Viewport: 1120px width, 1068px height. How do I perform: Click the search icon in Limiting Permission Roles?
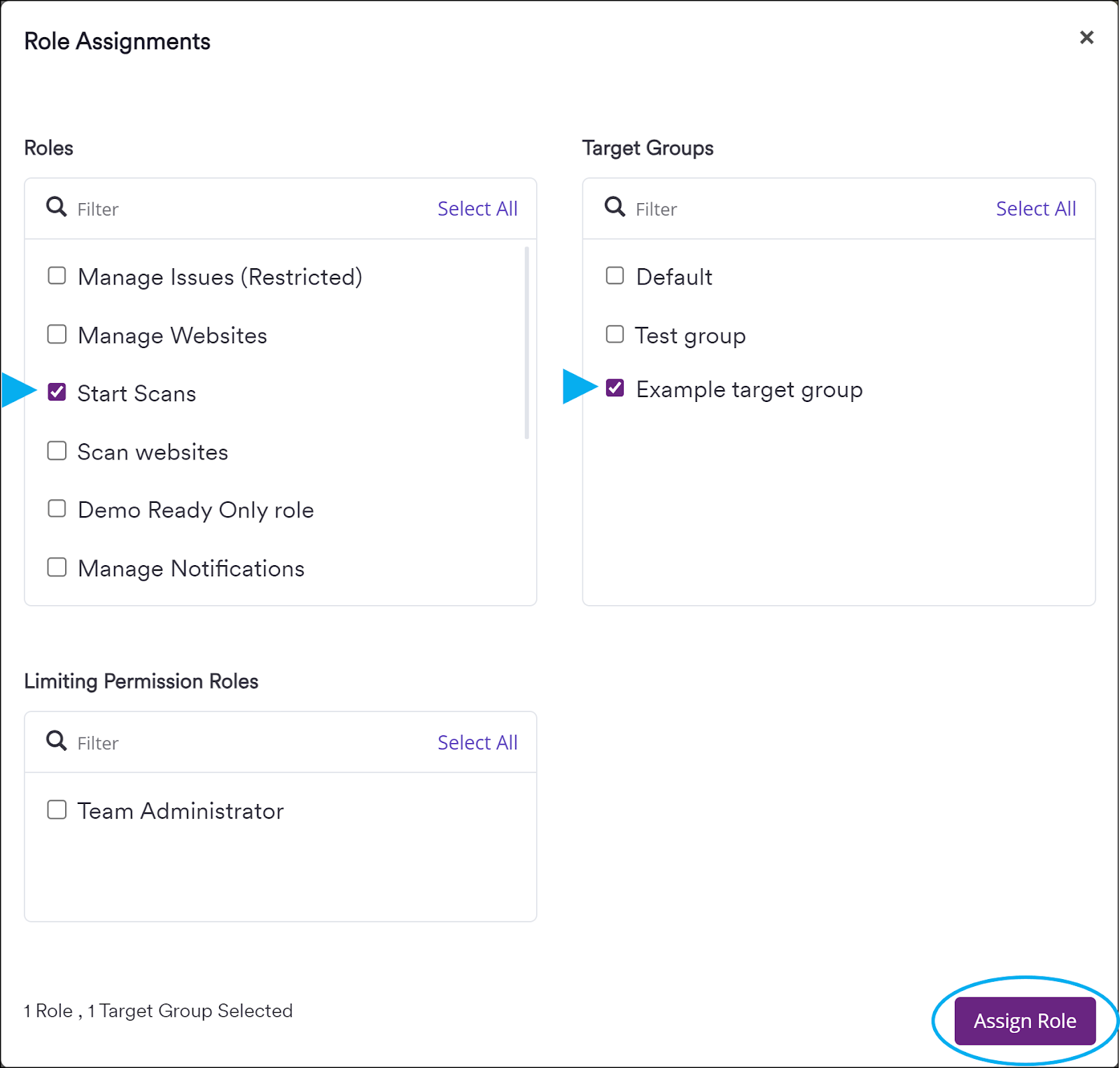(55, 741)
